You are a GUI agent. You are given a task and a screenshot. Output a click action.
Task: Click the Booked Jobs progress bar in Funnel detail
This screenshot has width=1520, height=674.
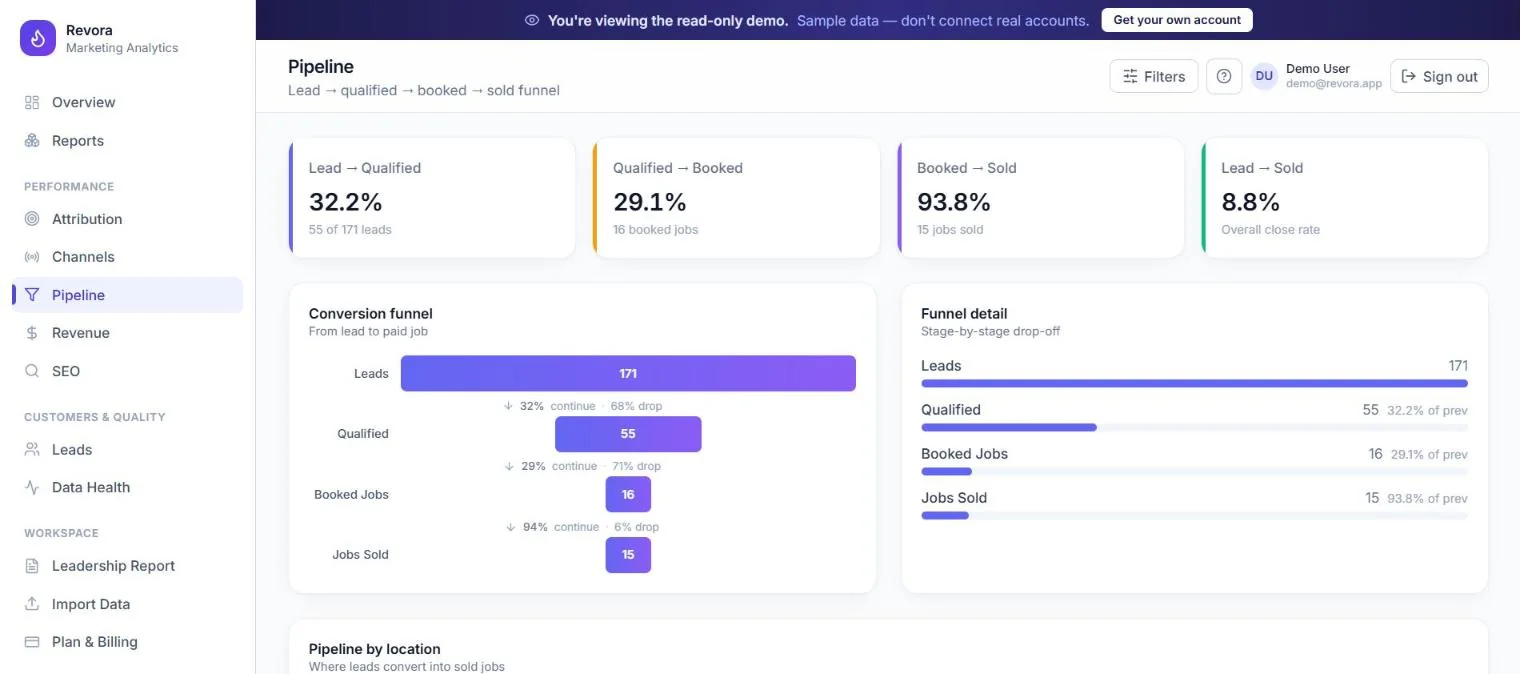(x=1194, y=471)
